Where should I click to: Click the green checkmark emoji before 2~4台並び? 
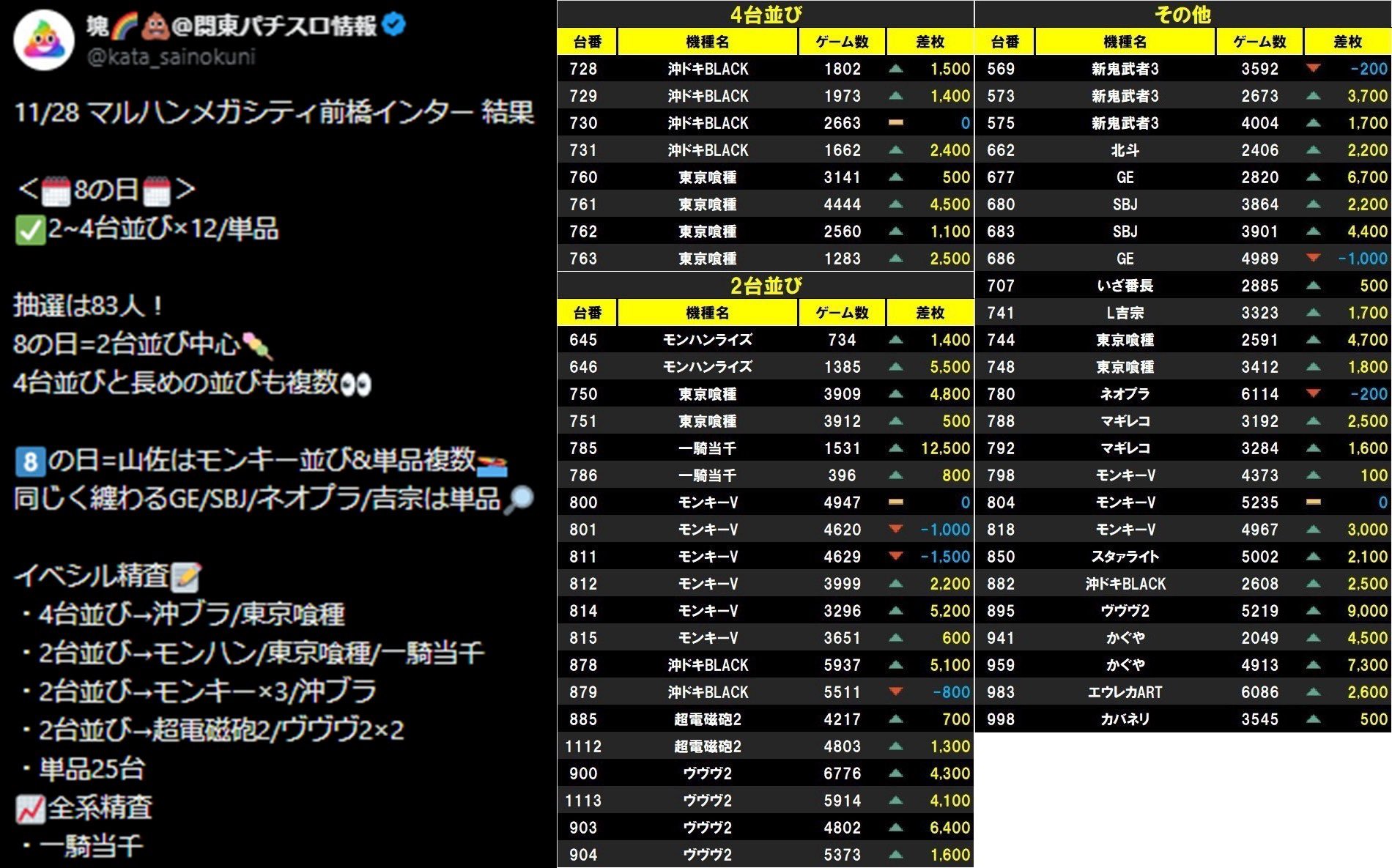pos(30,230)
